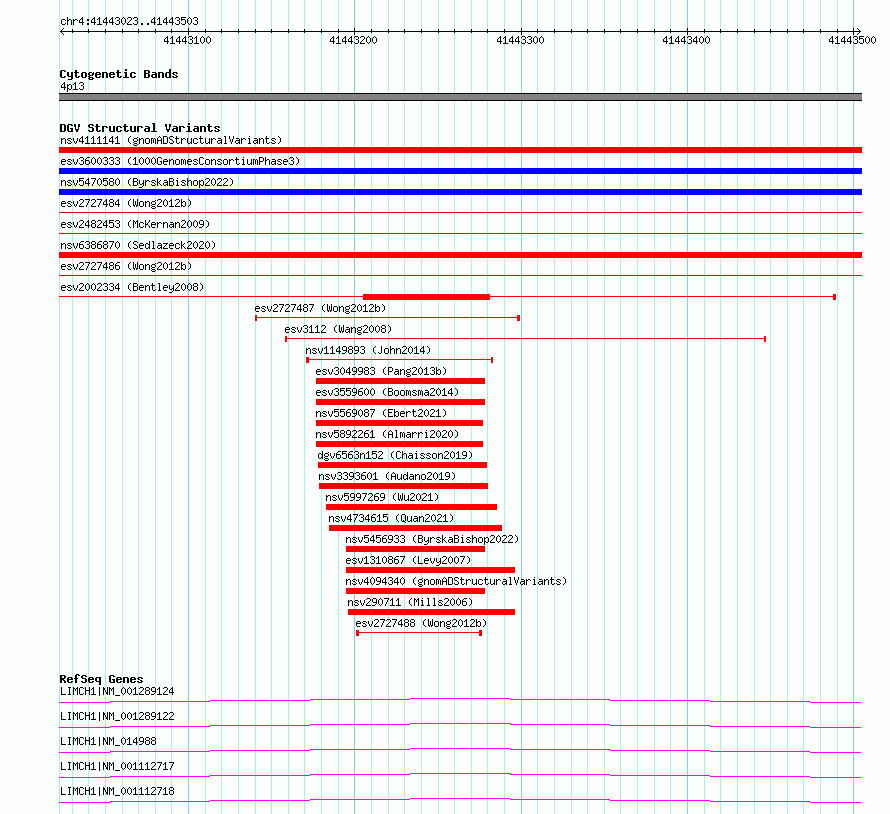Click red bar of nsv4734615
This screenshot has width=890, height=814.
tap(415, 528)
